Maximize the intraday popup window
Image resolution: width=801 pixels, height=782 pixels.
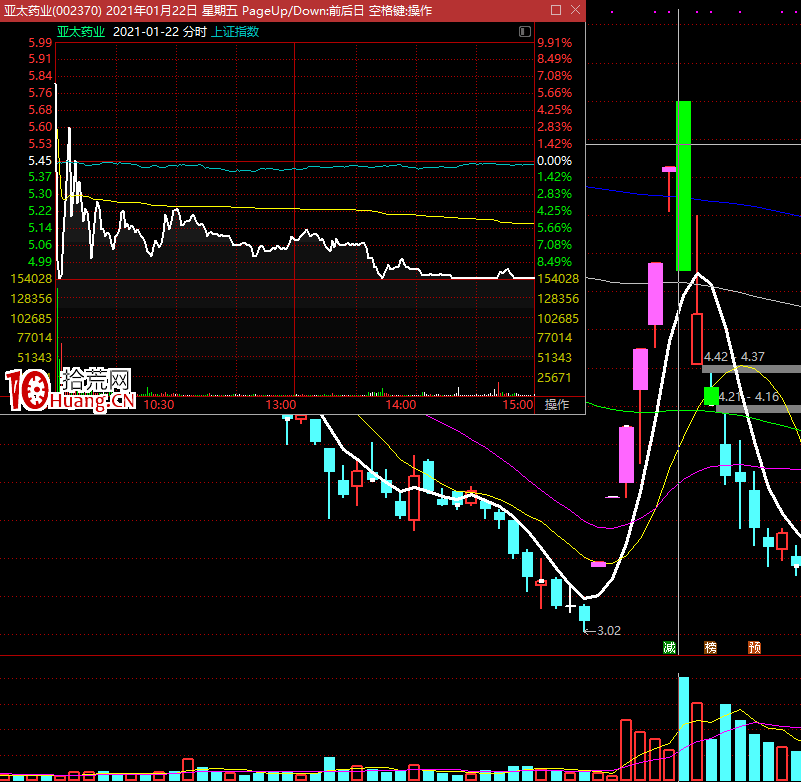point(556,10)
